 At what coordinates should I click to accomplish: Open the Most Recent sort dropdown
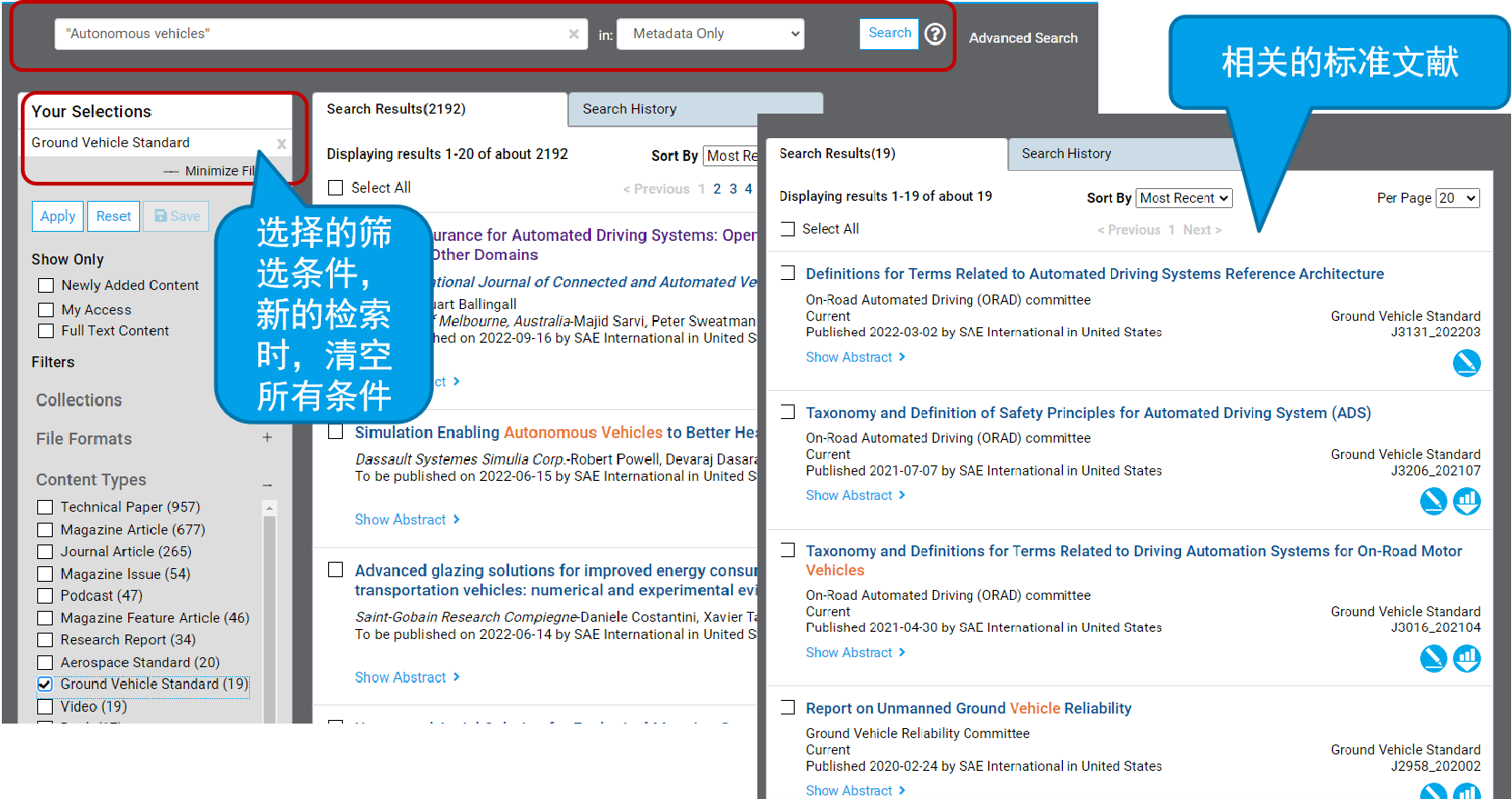coord(1184,198)
